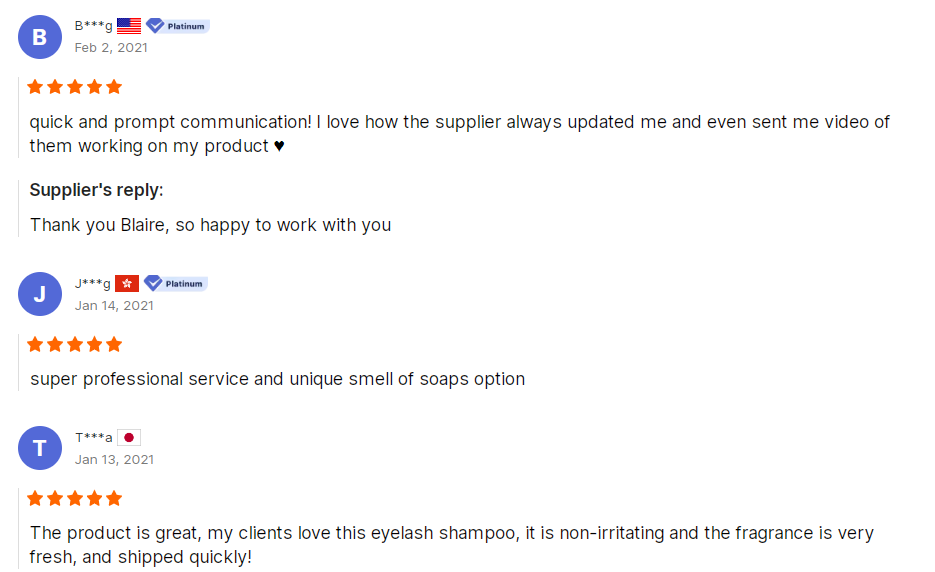Click Platinum badge beside J***g

175,283
